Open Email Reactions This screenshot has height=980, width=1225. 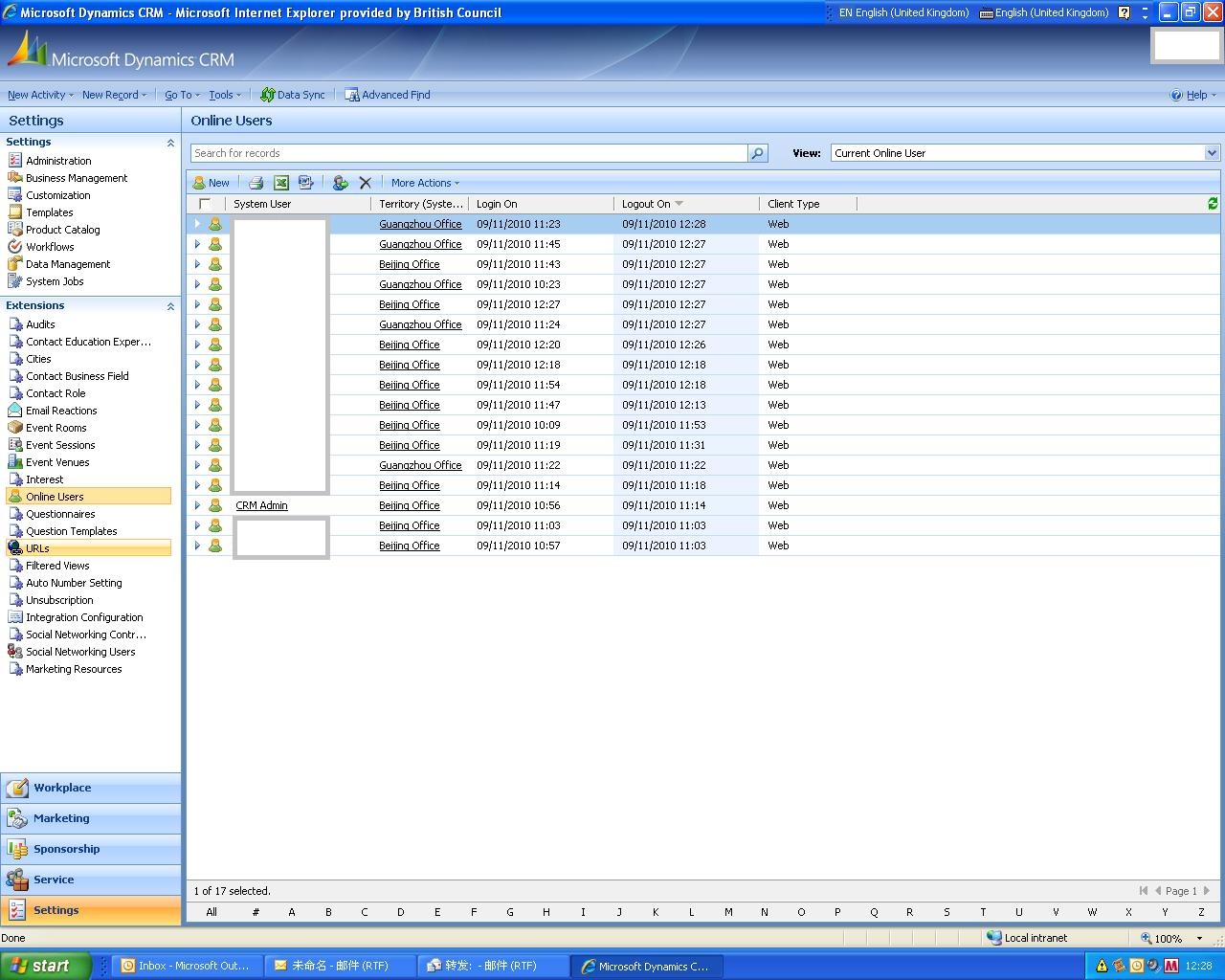(x=61, y=411)
